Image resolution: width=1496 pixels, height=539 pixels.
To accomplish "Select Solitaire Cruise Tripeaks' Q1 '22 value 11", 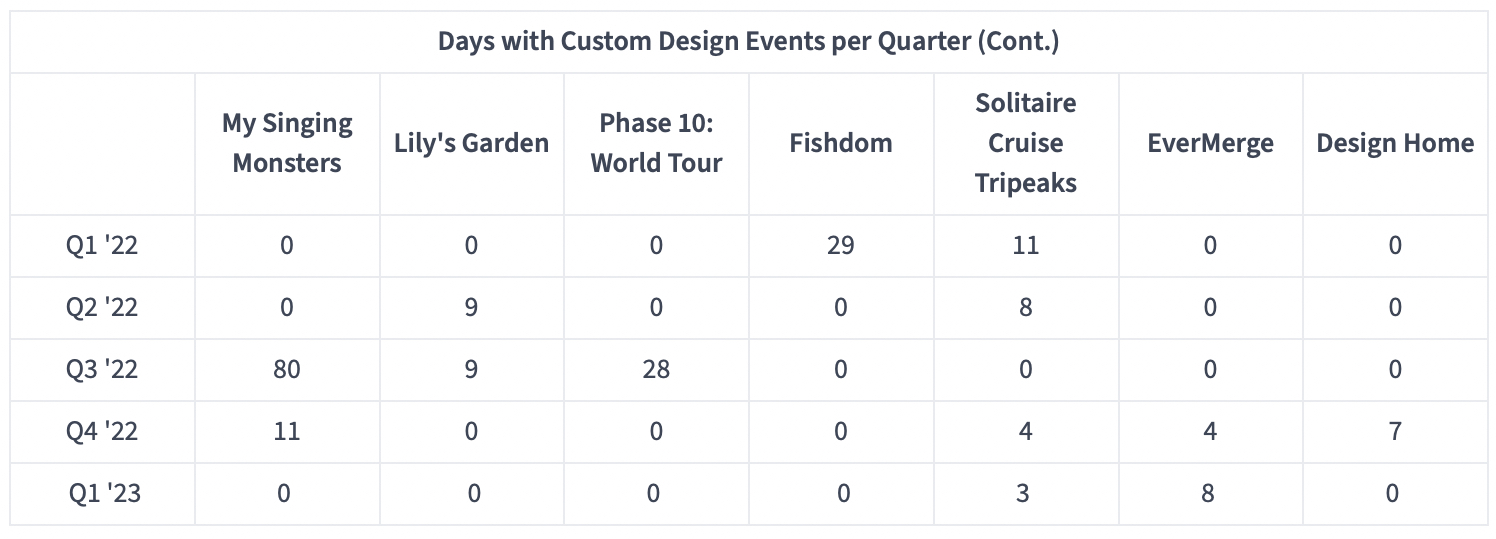I will click(x=1025, y=245).
